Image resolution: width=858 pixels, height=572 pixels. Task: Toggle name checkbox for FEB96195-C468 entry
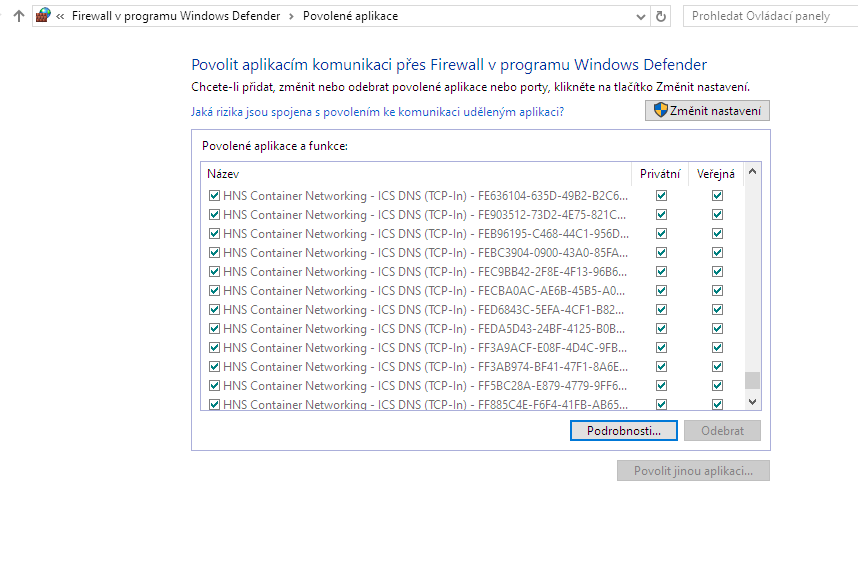(x=214, y=234)
